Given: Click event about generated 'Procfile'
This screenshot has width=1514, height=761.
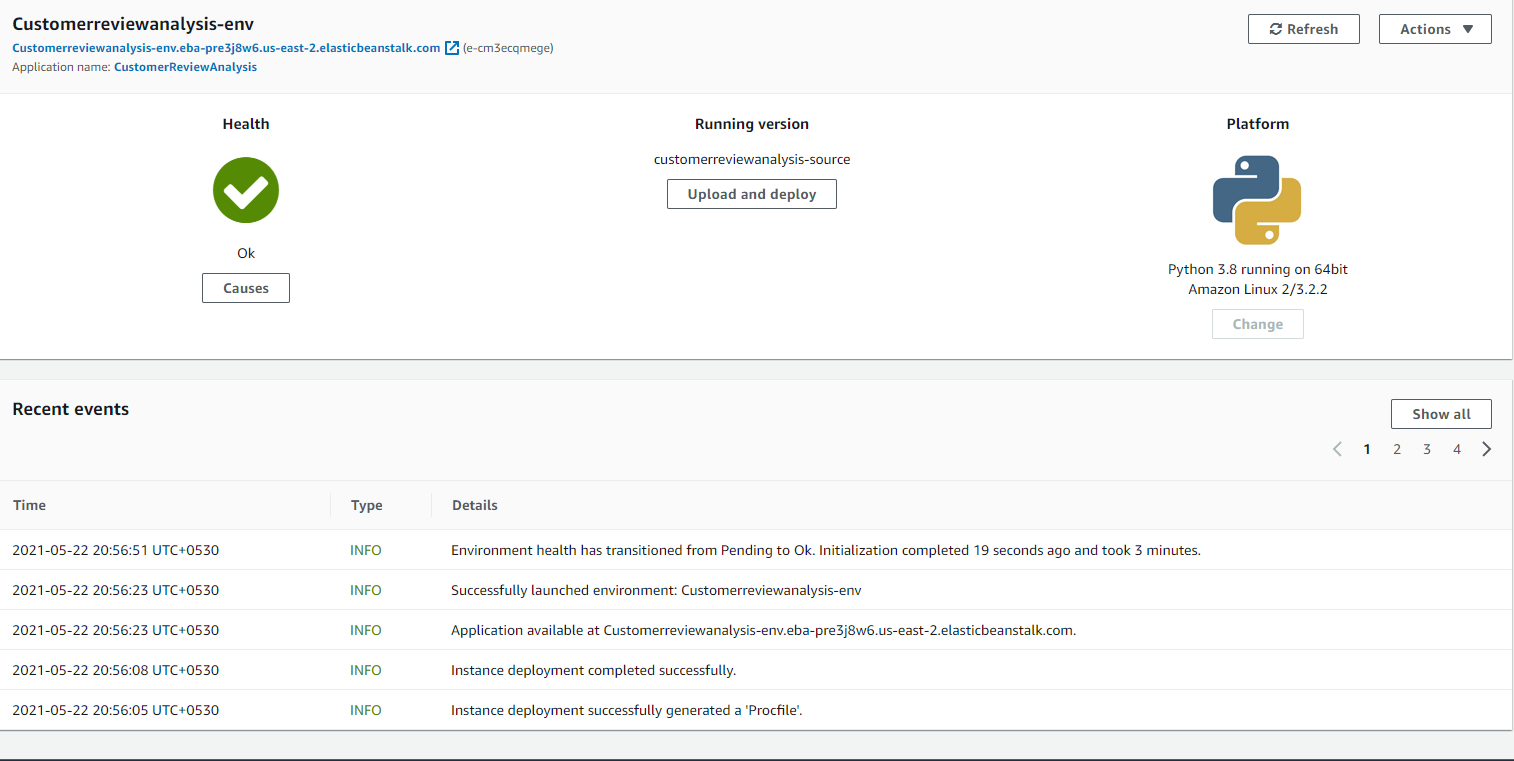Looking at the screenshot, I should point(627,710).
